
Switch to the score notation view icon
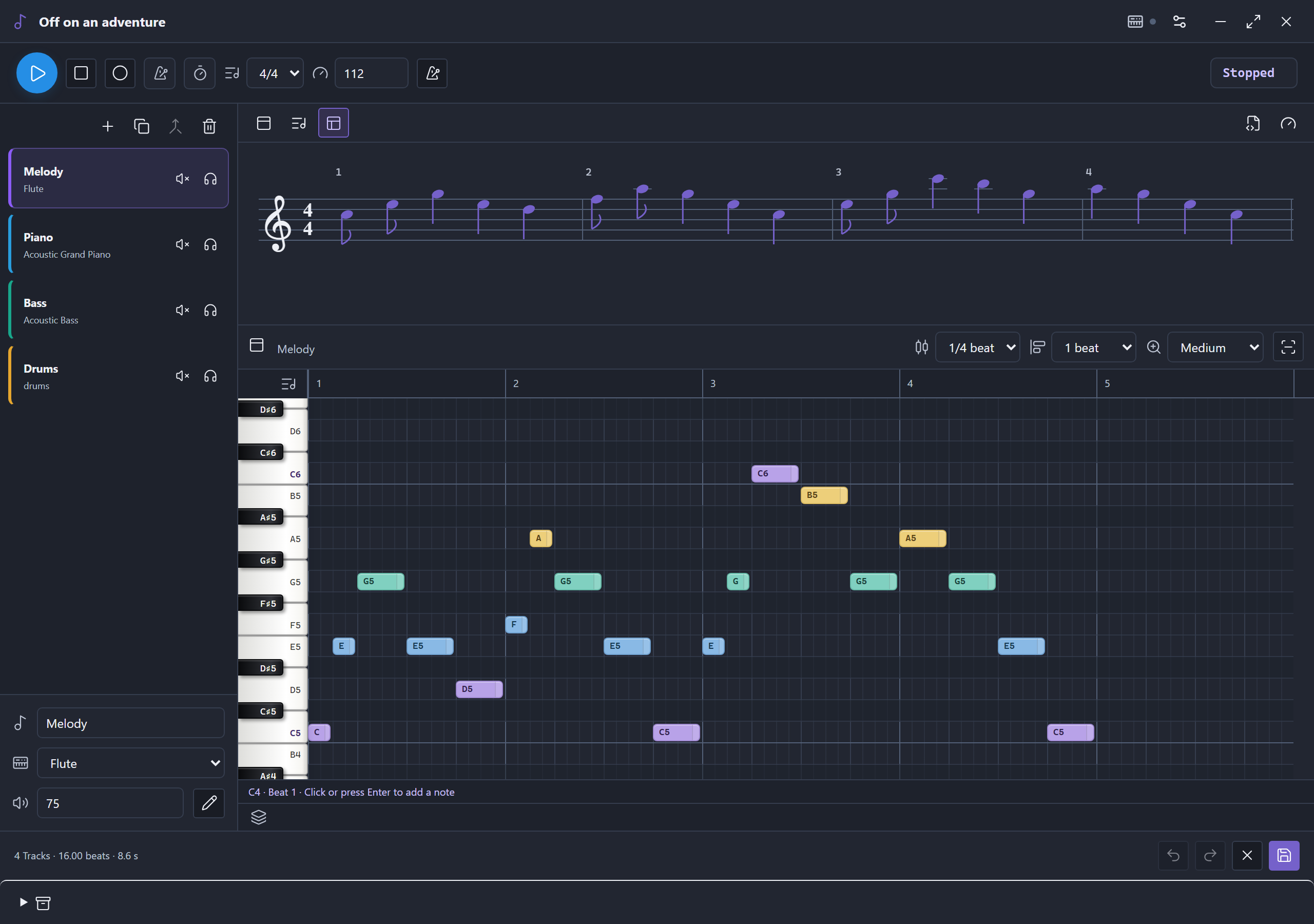click(299, 123)
